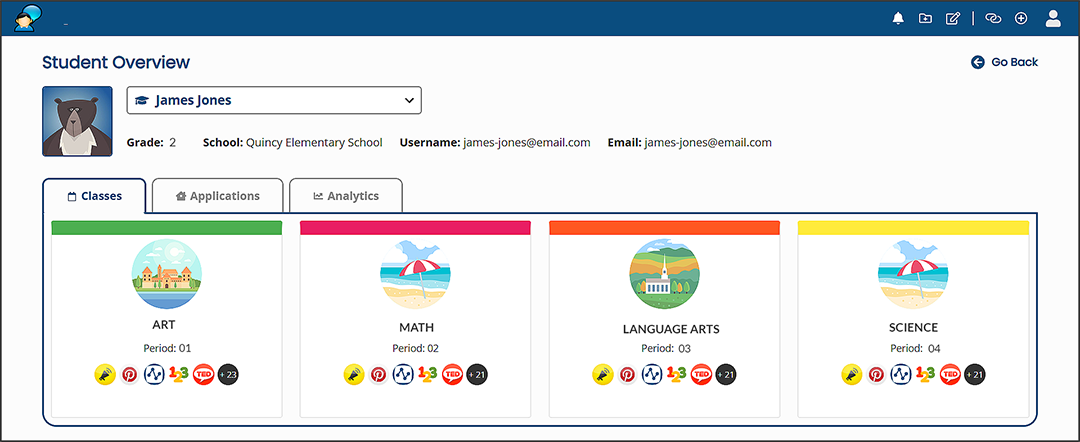Image resolution: width=1080 pixels, height=442 pixels.
Task: Show the +21 more apps in SCIENCE
Action: [x=975, y=375]
